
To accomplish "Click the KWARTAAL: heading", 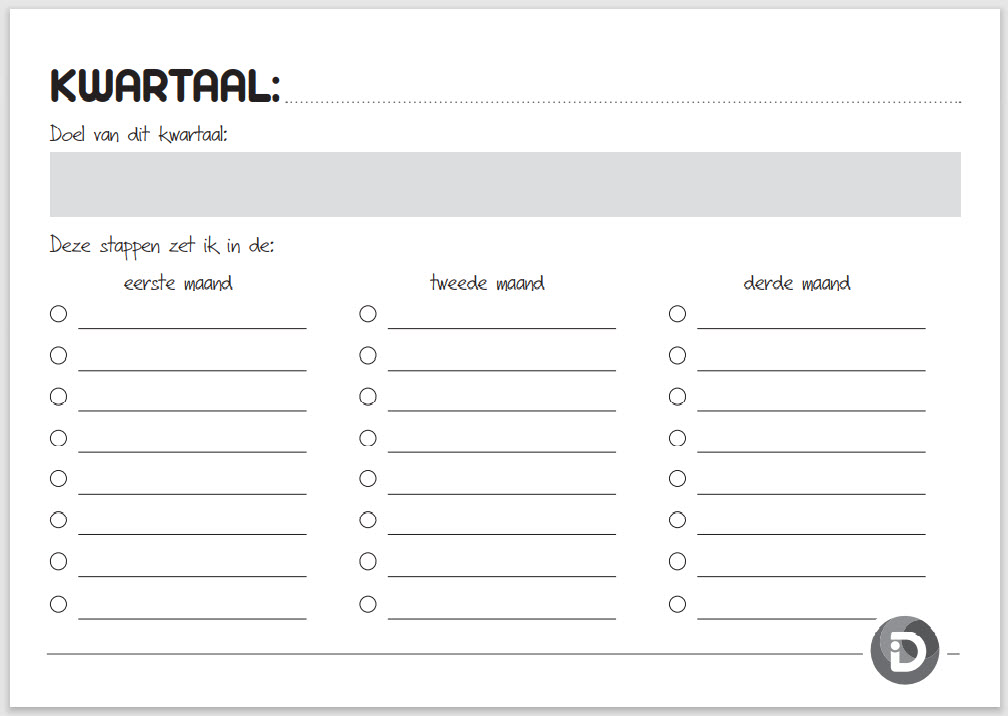I will point(165,85).
